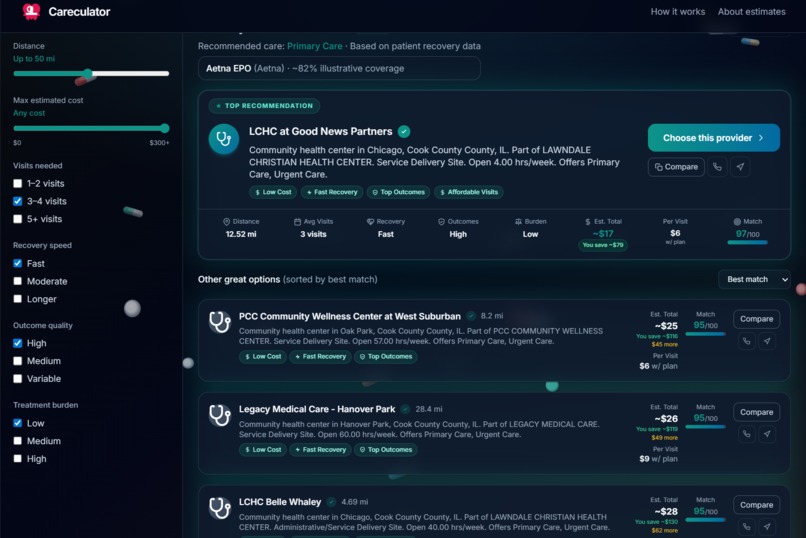Adjust the Max estimated cost slider handle

(164, 128)
